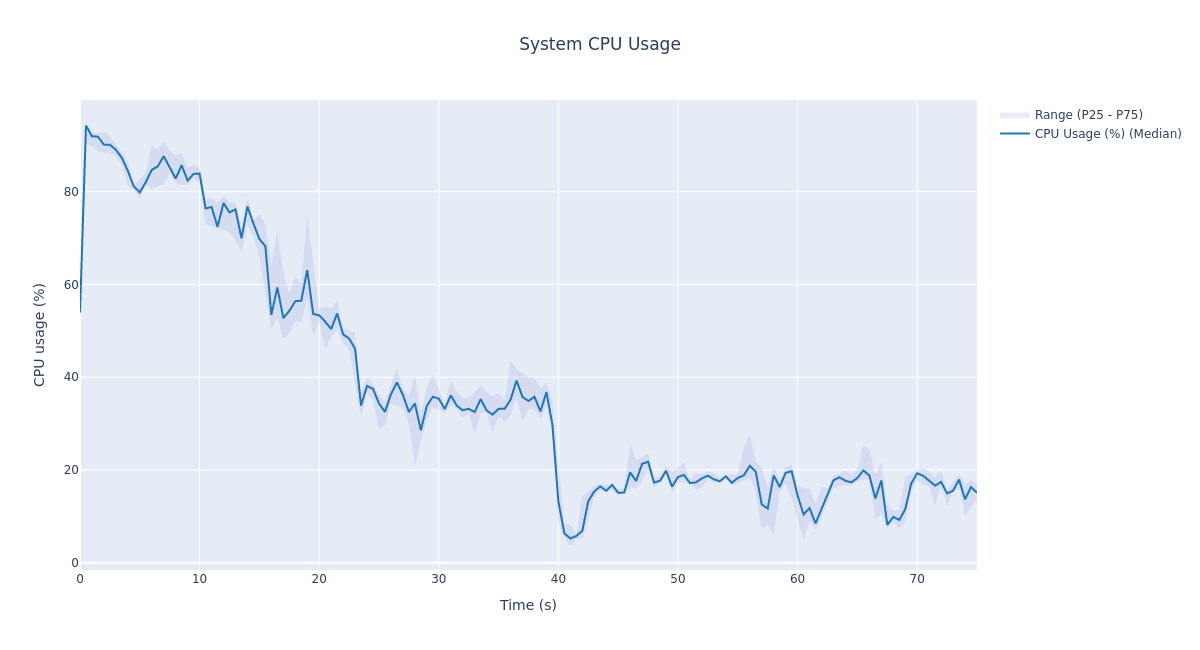Image resolution: width=1200 pixels, height=650 pixels.
Task: Click the x-axis tick label 70
Action: click(x=917, y=579)
